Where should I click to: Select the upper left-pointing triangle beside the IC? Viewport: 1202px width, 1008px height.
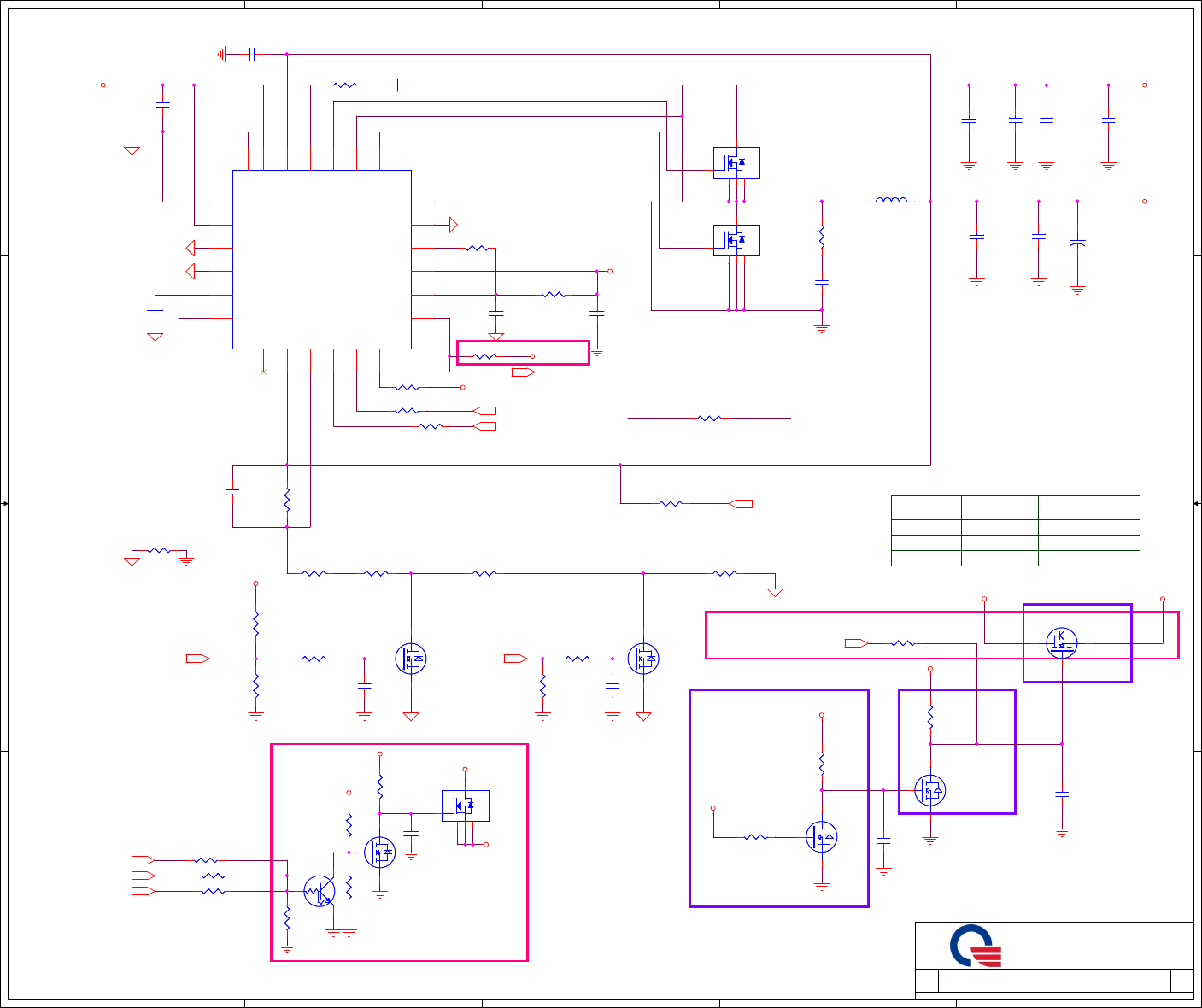(x=190, y=248)
